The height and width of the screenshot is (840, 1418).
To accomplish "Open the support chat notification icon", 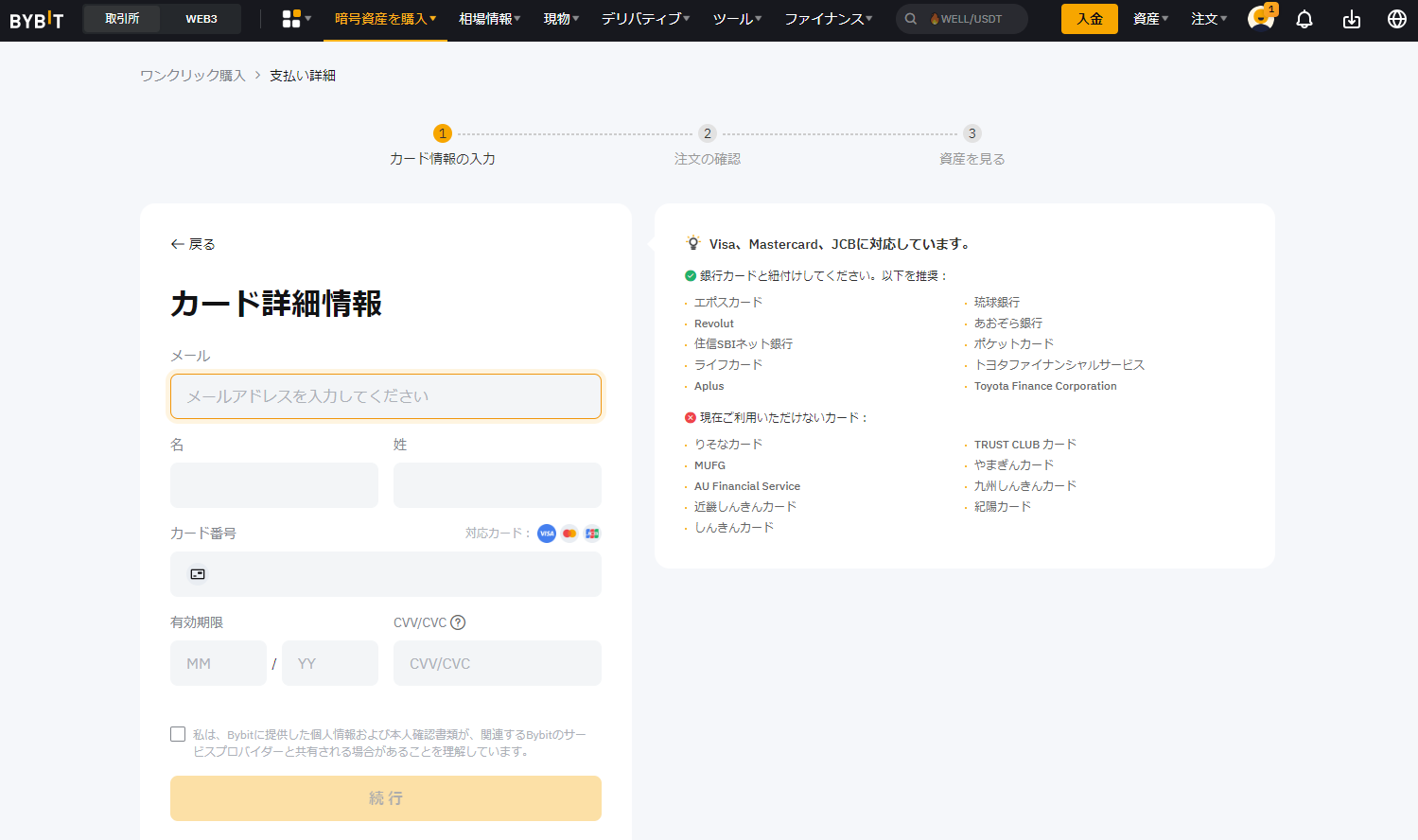I will [1261, 18].
